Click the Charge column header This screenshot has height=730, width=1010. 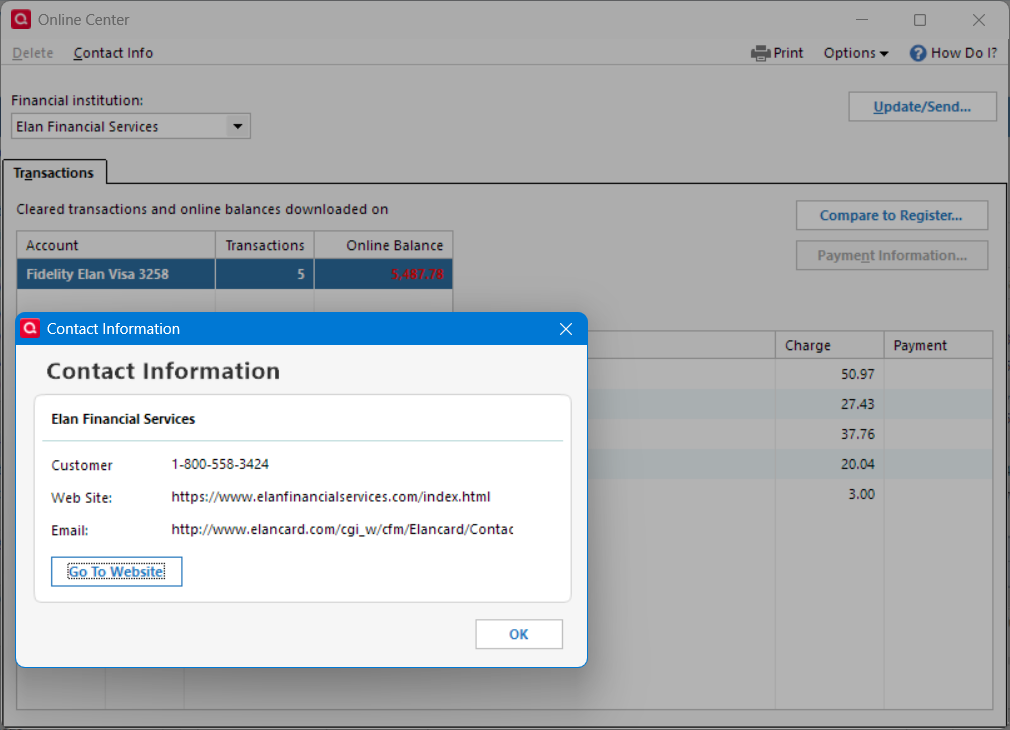(x=829, y=345)
